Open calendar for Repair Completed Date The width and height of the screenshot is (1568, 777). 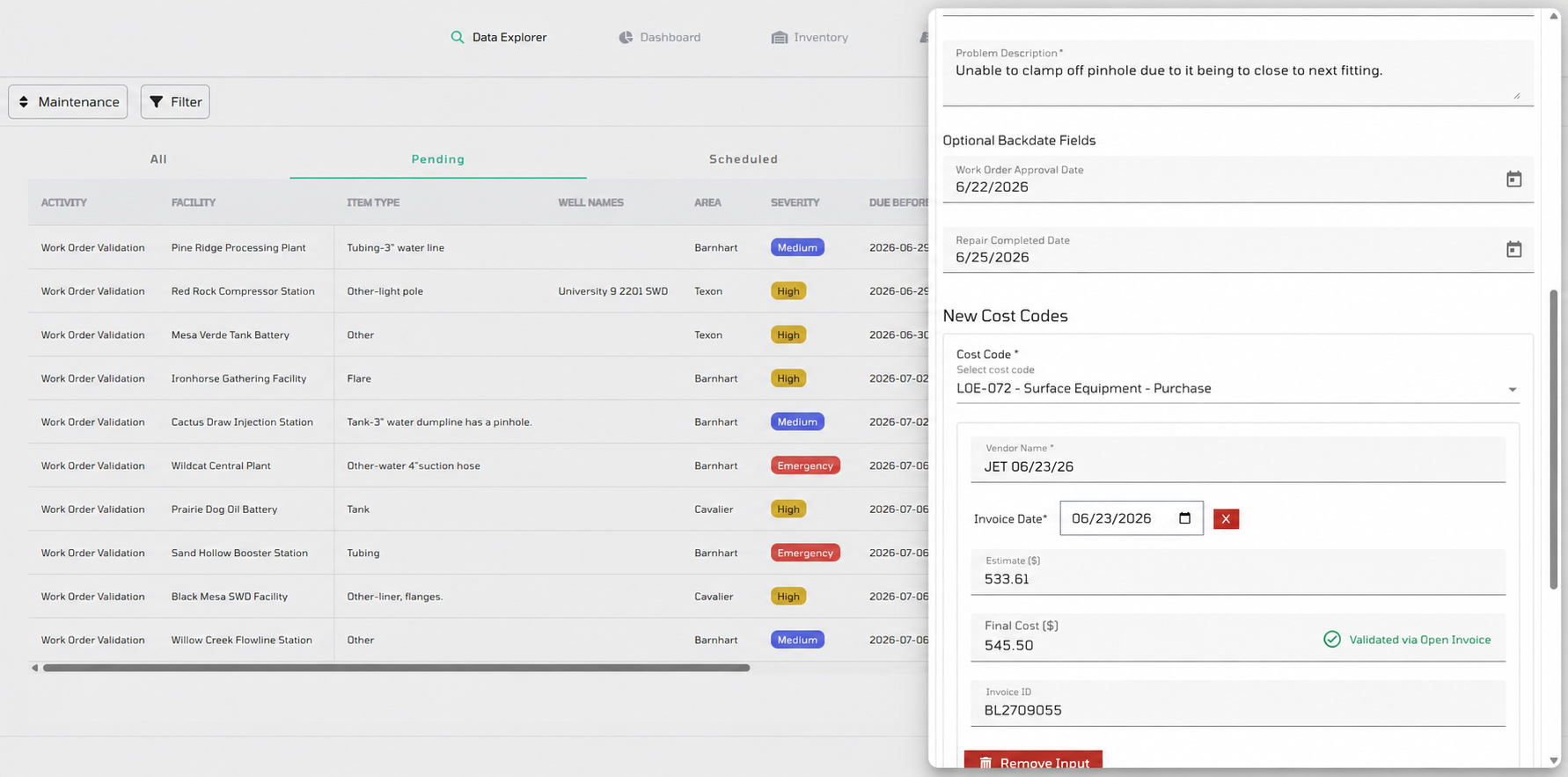pyautogui.click(x=1513, y=250)
